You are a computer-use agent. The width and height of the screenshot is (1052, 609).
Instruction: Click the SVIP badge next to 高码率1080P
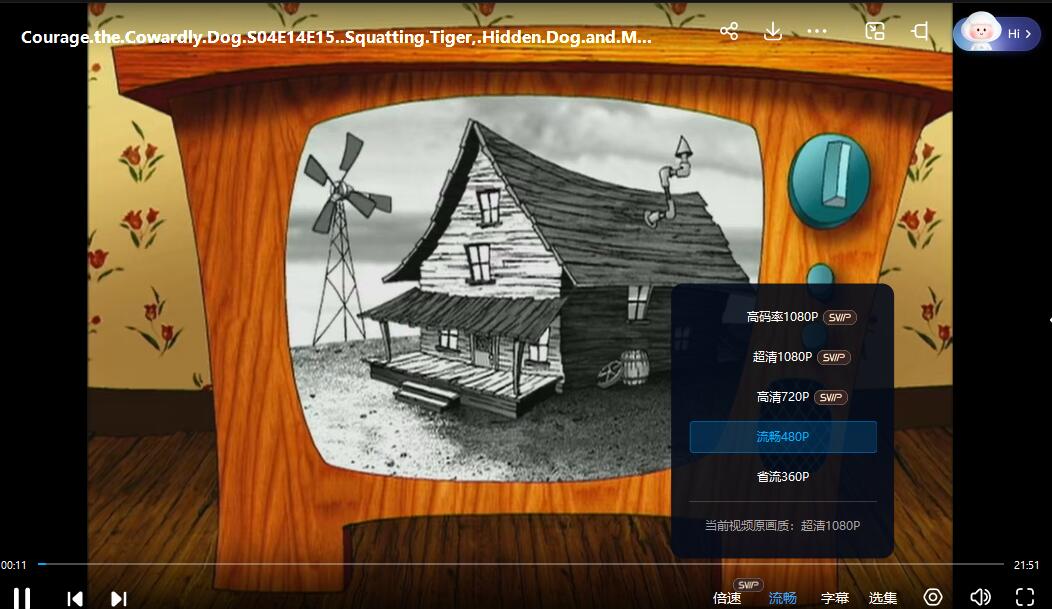pos(839,317)
